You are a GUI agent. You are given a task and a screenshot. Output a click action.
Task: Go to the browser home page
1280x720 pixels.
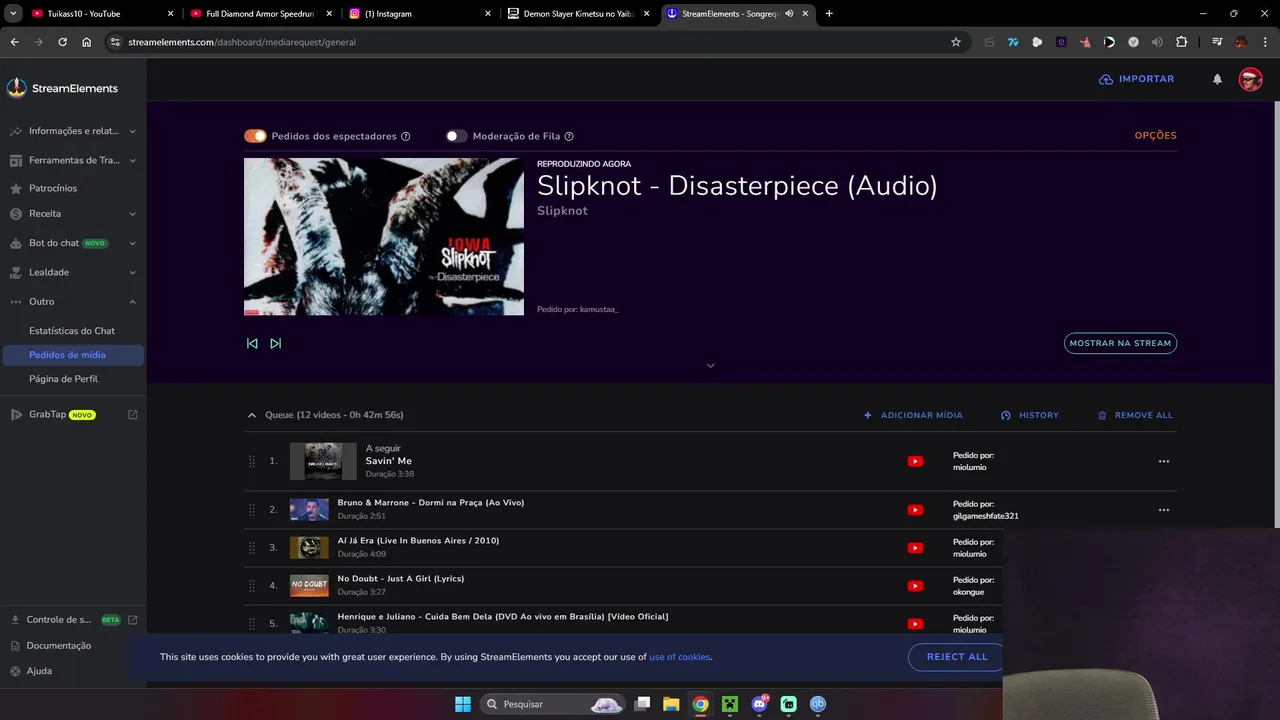click(x=87, y=42)
